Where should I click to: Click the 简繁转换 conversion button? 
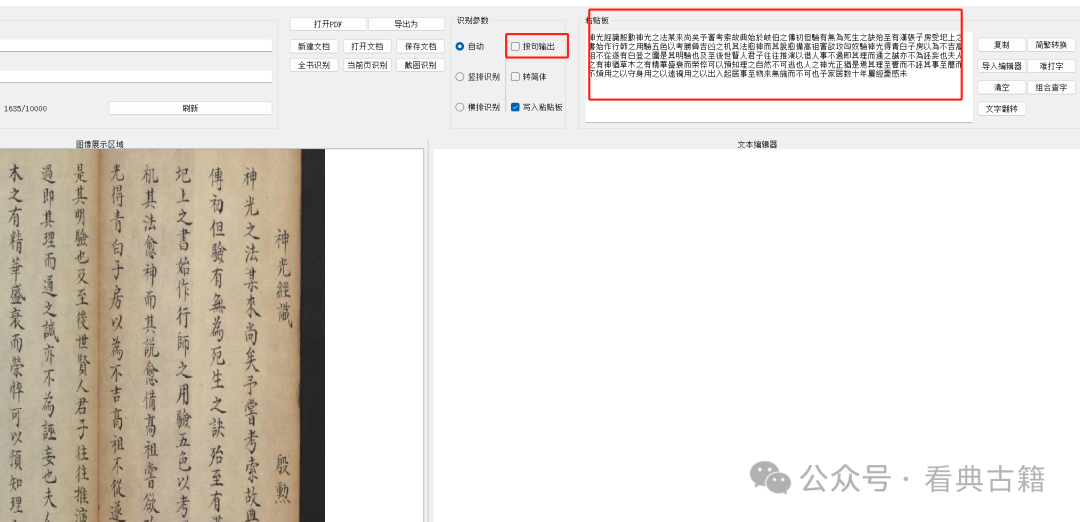tap(1052, 45)
